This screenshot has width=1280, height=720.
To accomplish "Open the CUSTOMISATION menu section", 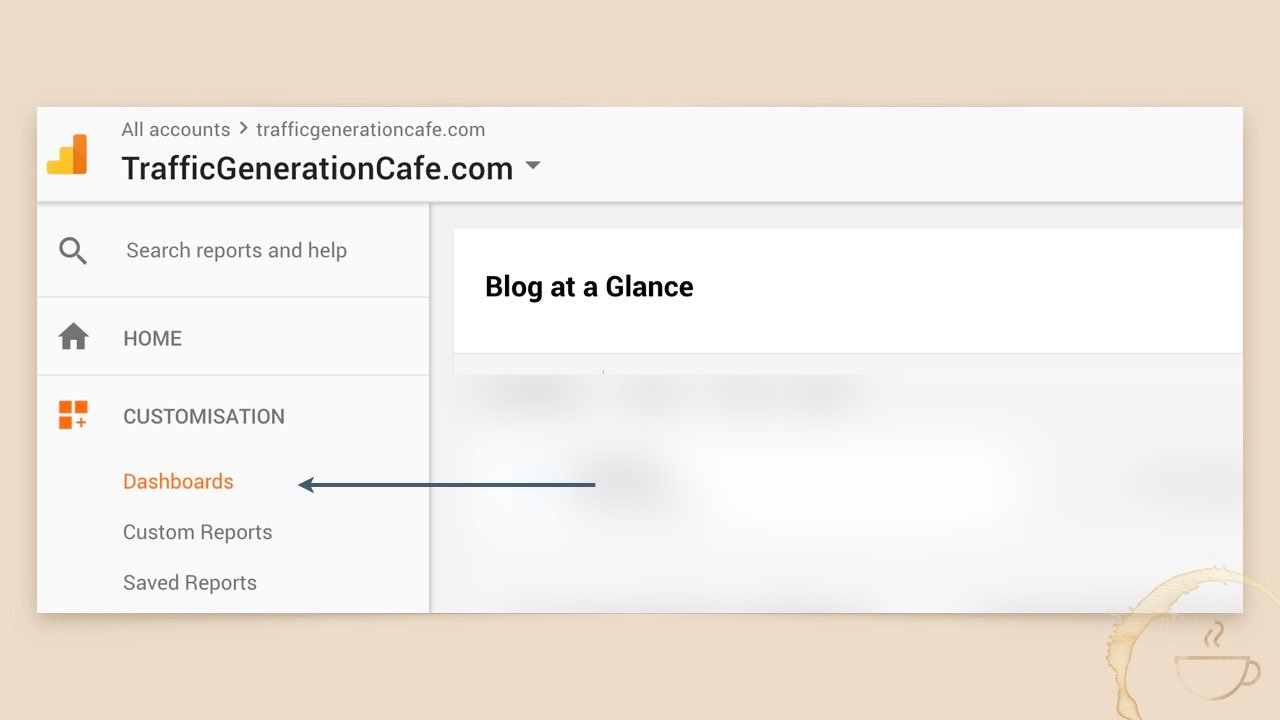I will pyautogui.click(x=203, y=416).
